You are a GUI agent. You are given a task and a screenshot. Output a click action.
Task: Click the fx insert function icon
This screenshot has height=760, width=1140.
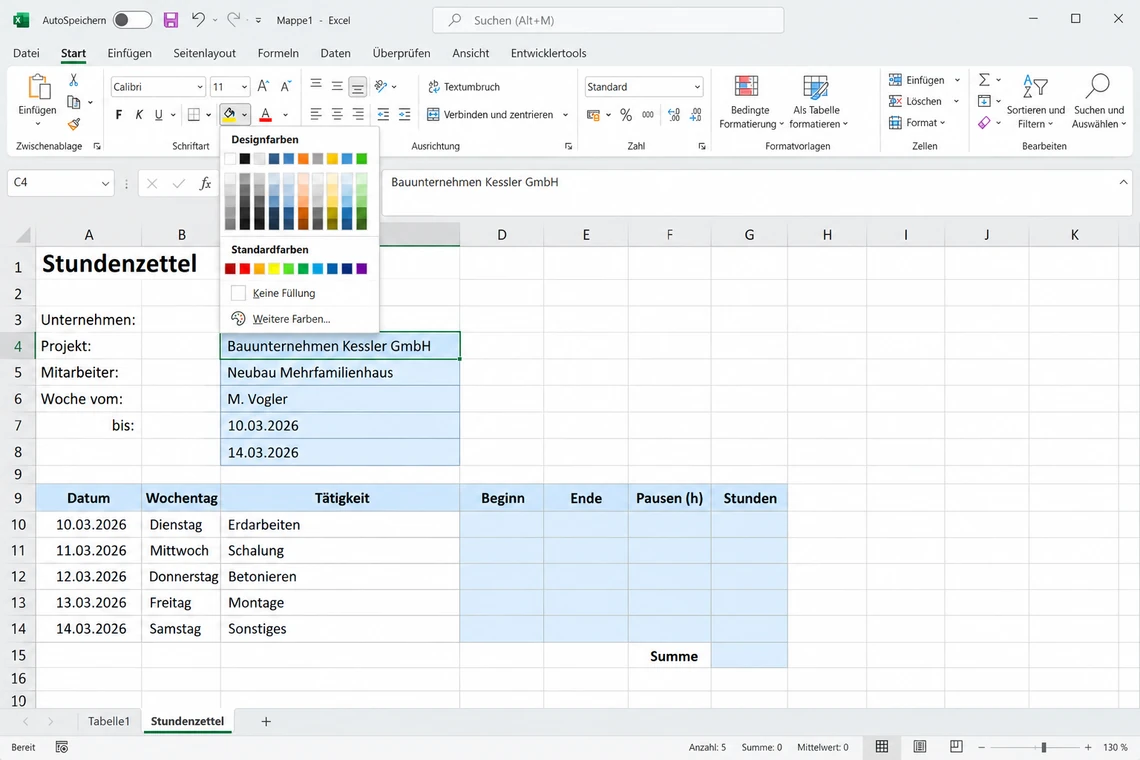coord(205,183)
